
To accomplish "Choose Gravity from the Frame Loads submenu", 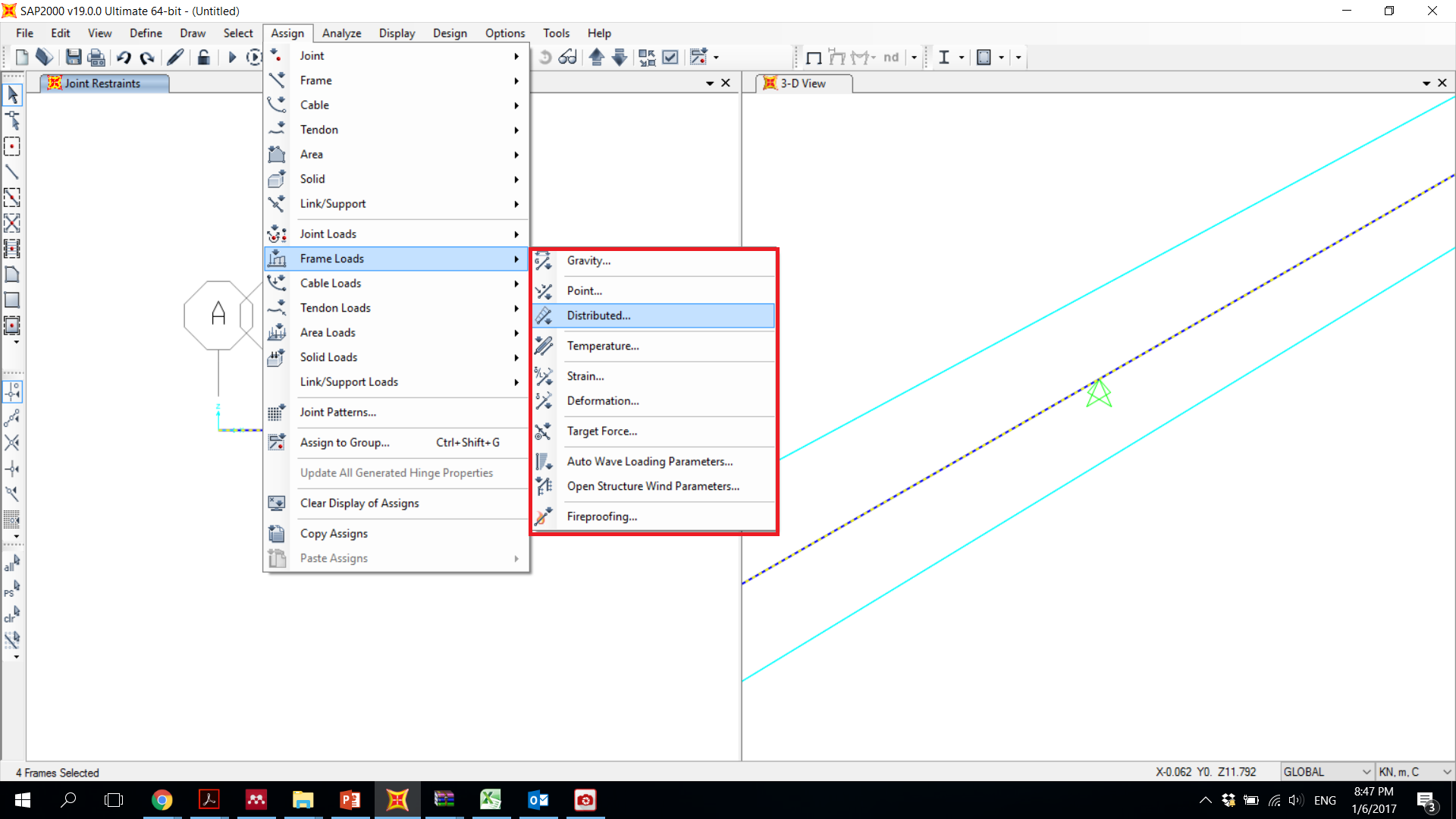I will click(653, 261).
